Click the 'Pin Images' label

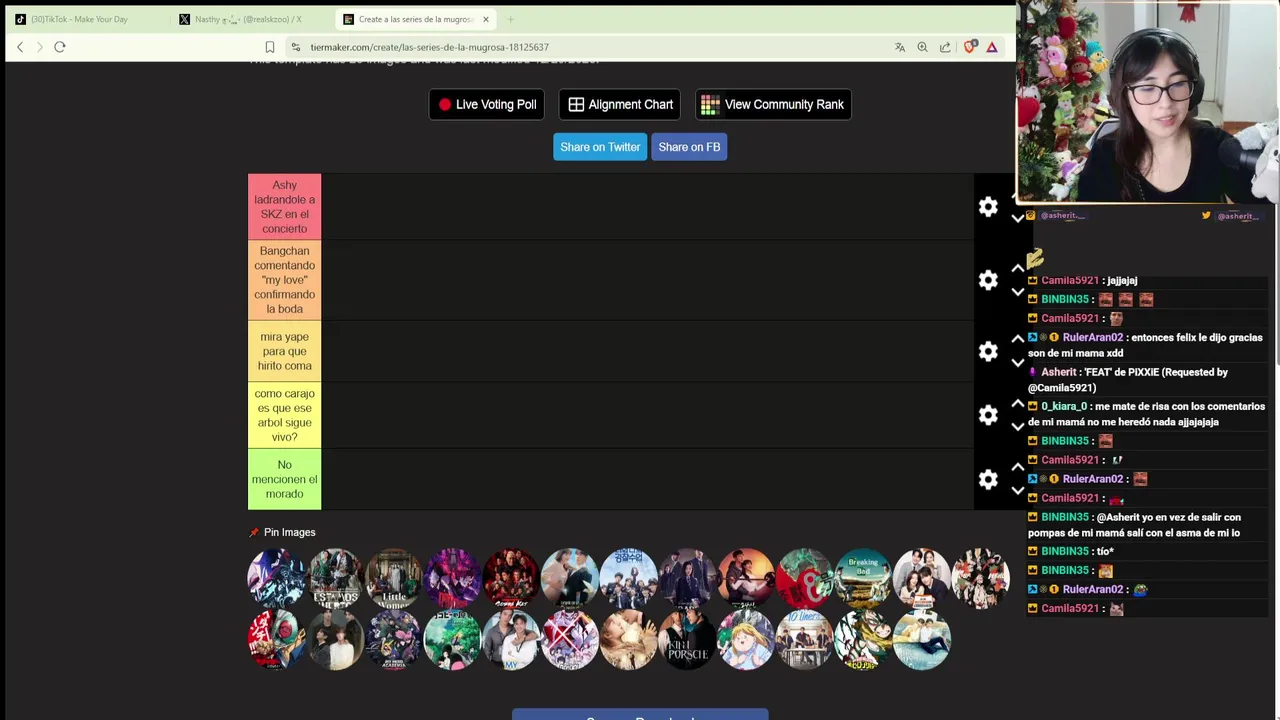click(289, 532)
